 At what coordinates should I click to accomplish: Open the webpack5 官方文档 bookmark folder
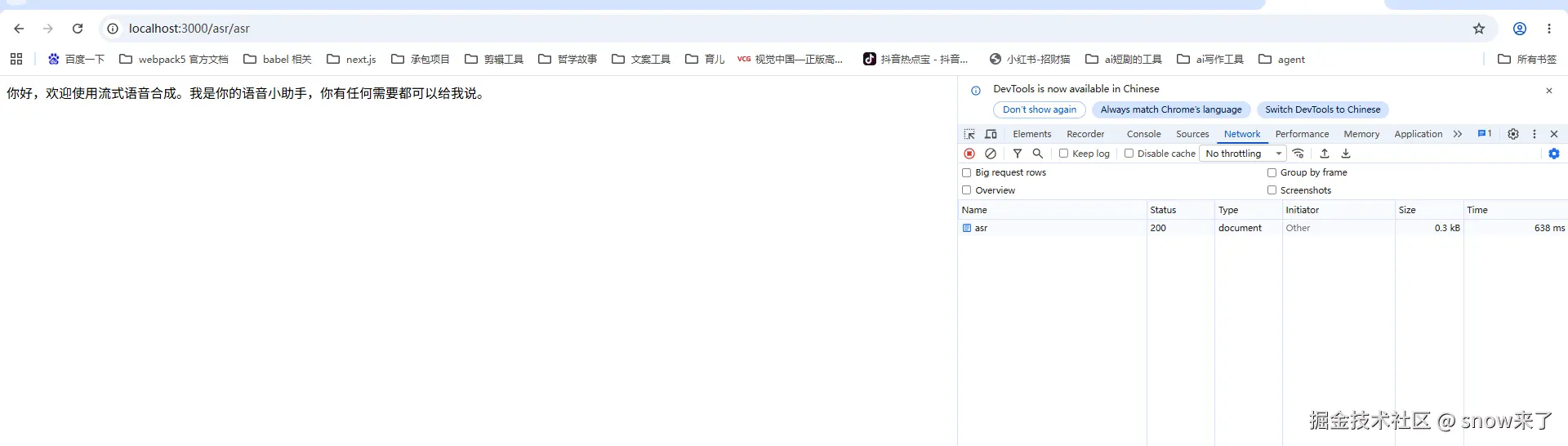tap(174, 59)
